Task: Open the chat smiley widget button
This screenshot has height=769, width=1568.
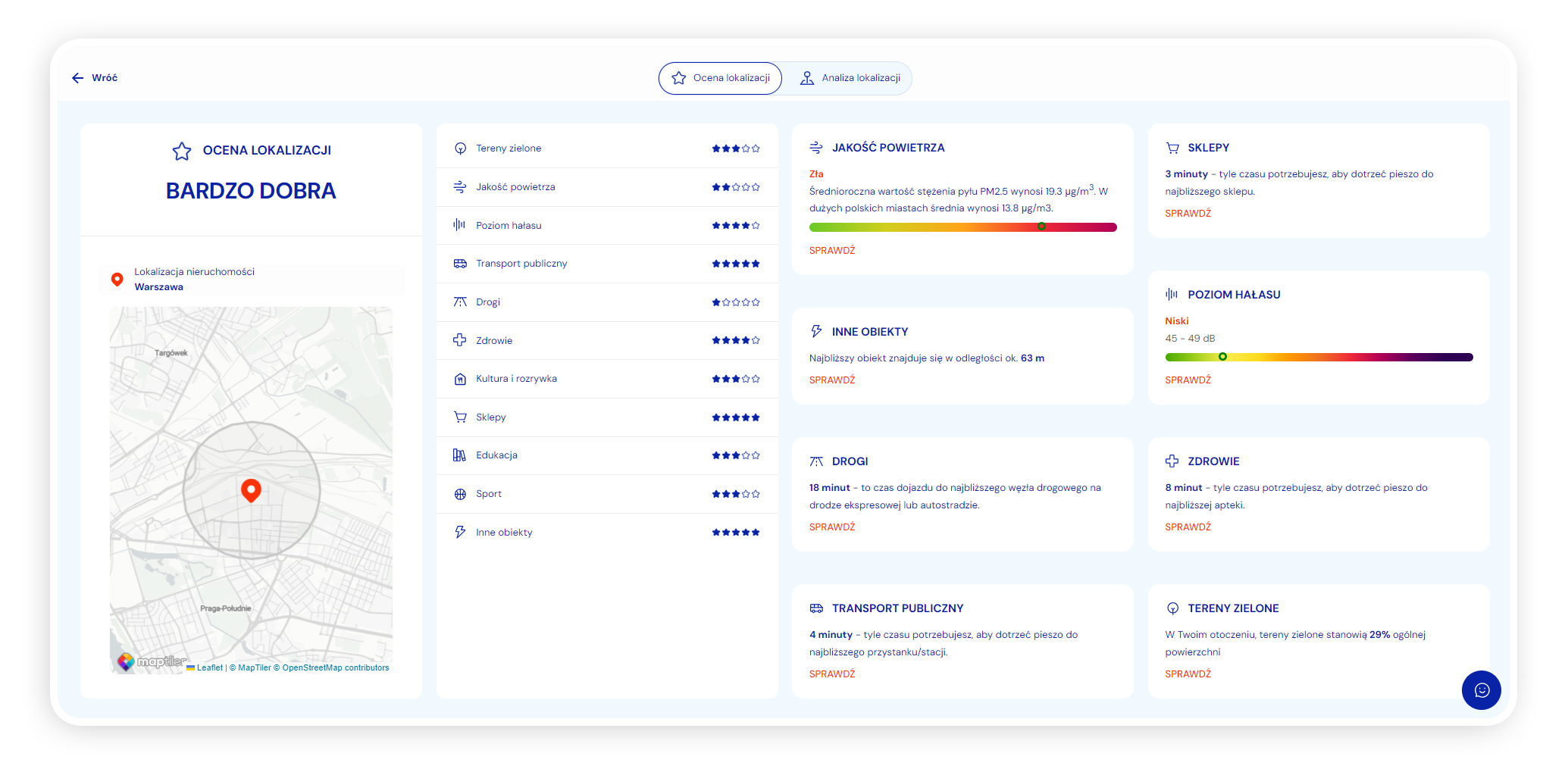Action: coord(1481,690)
